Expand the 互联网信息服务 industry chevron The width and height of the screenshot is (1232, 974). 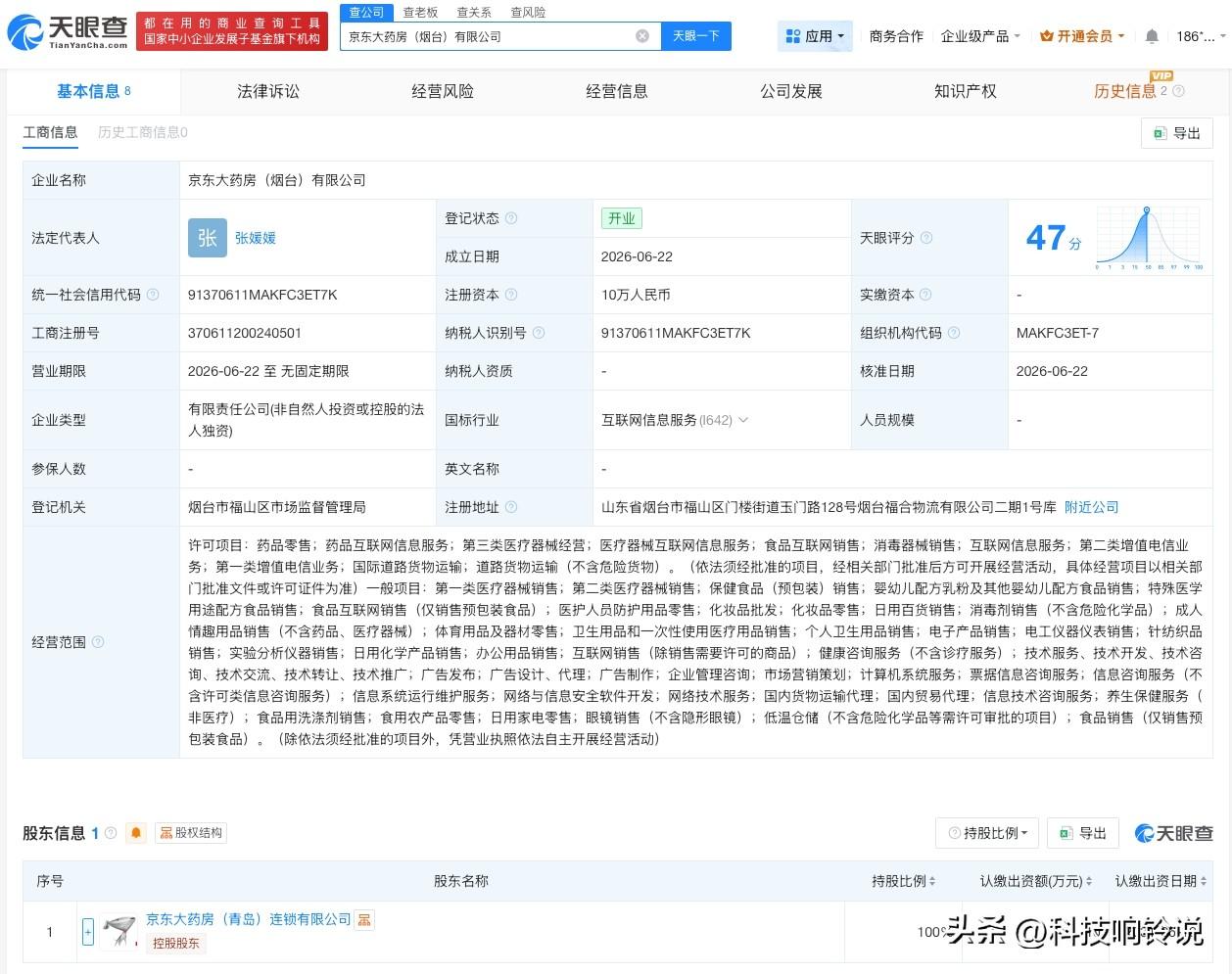pos(743,420)
